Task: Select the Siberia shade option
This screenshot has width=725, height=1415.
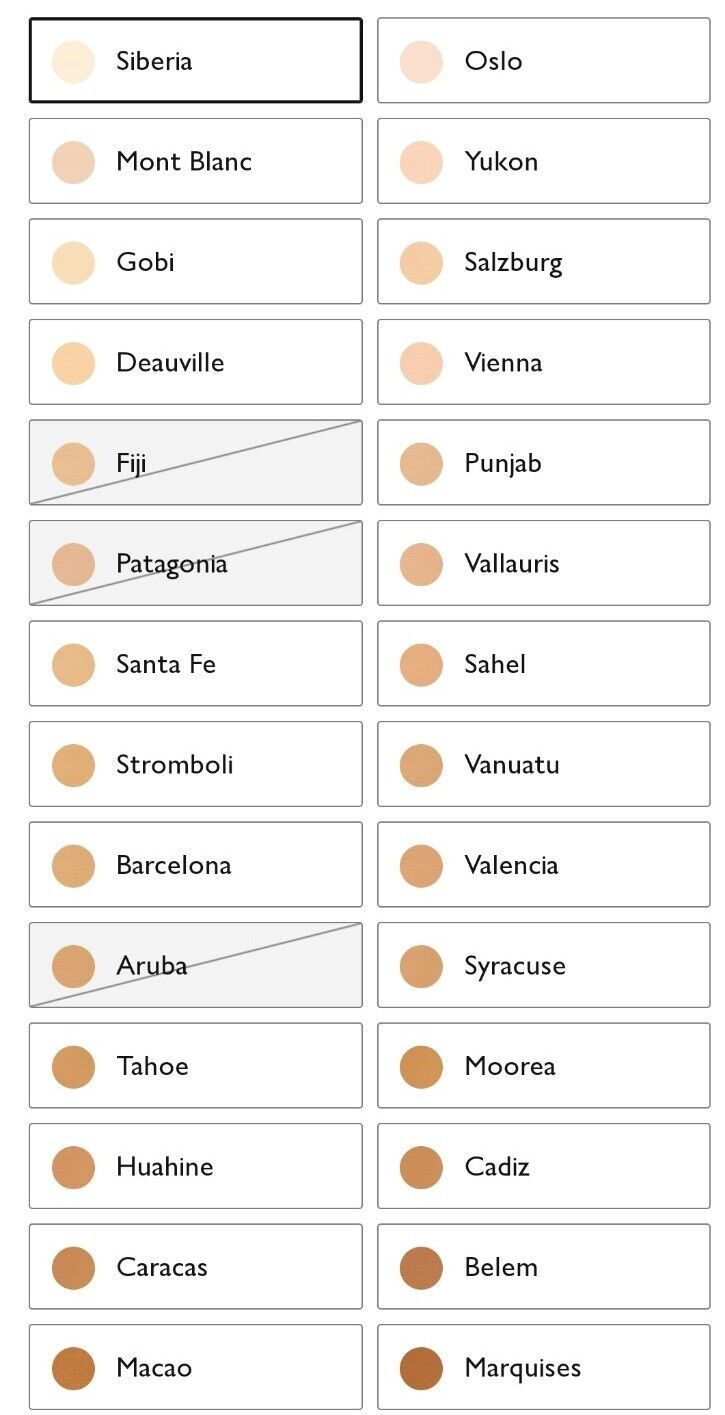Action: (195, 60)
